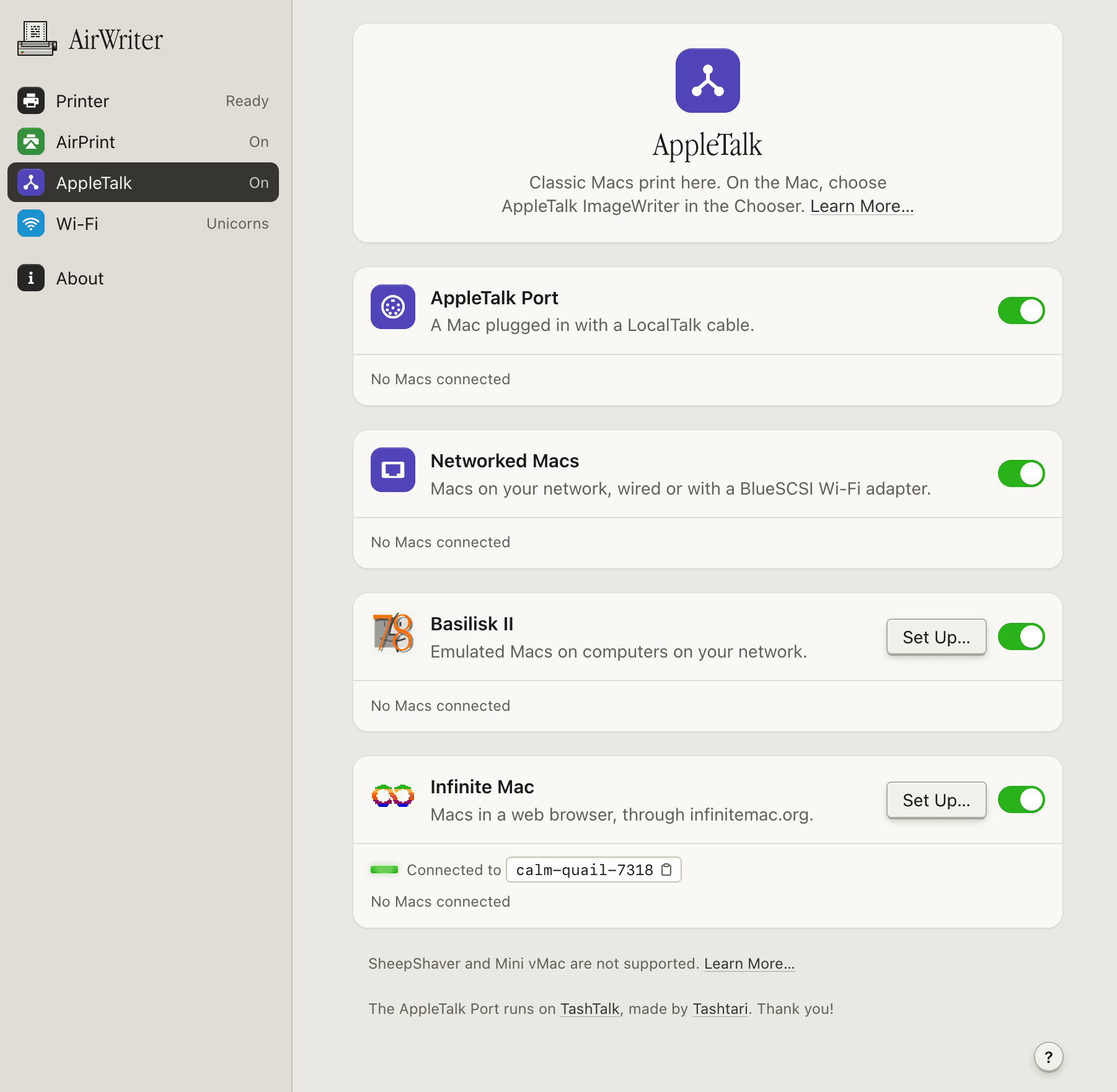Viewport: 1117px width, 1092px height.
Task: Click the Networked Macs heading text
Action: click(x=505, y=461)
